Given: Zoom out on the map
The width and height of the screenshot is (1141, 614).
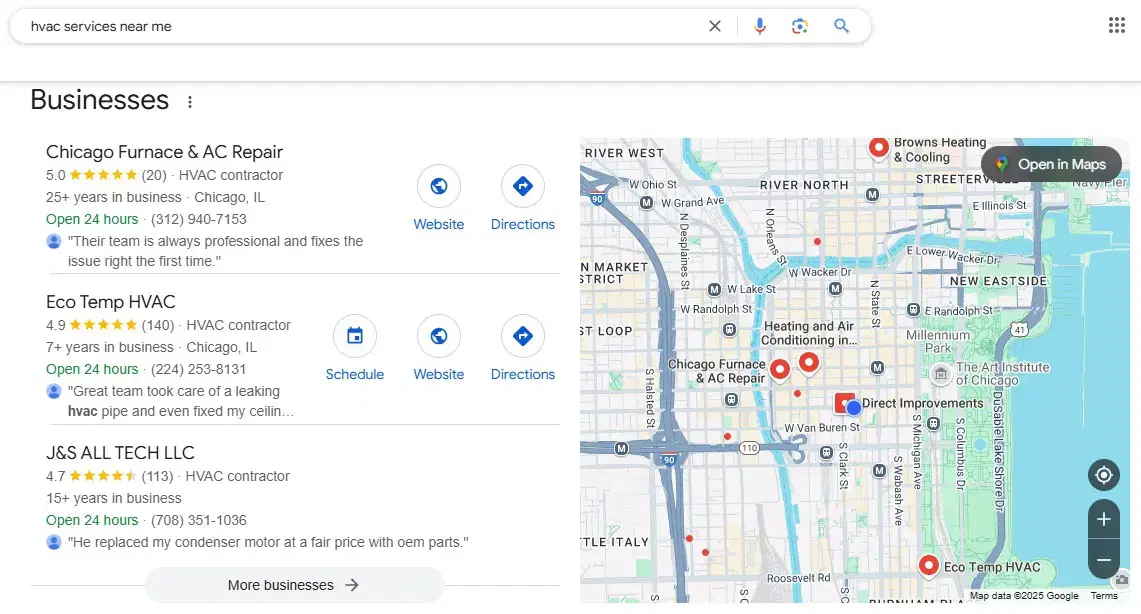Looking at the screenshot, I should tap(1104, 559).
